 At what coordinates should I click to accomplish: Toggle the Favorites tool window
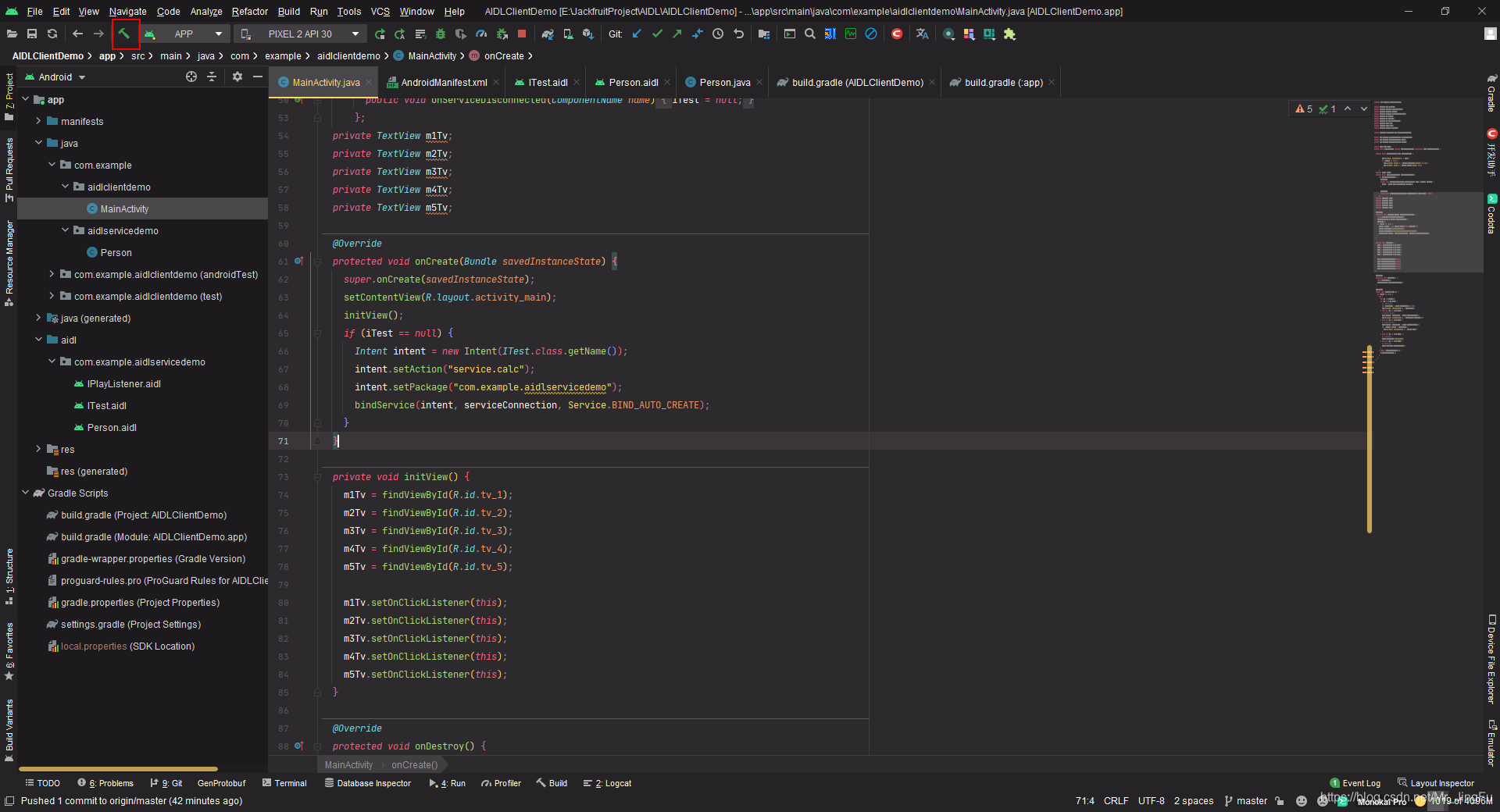(9, 651)
